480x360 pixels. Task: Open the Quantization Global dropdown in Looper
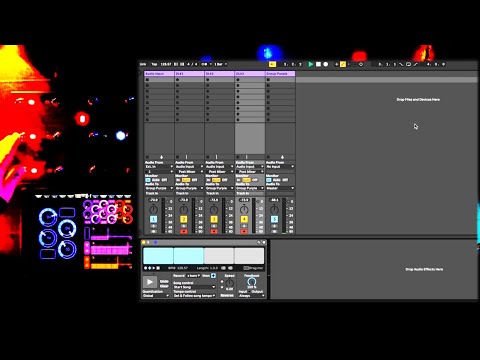pyautogui.click(x=156, y=296)
